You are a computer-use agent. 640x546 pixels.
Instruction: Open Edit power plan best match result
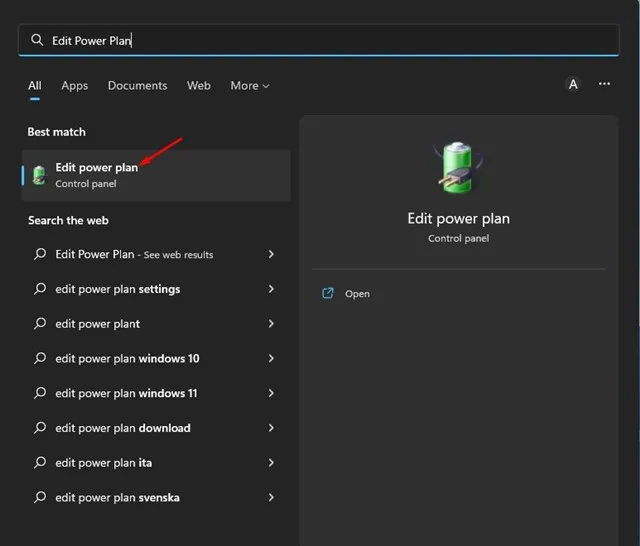[x=156, y=175]
